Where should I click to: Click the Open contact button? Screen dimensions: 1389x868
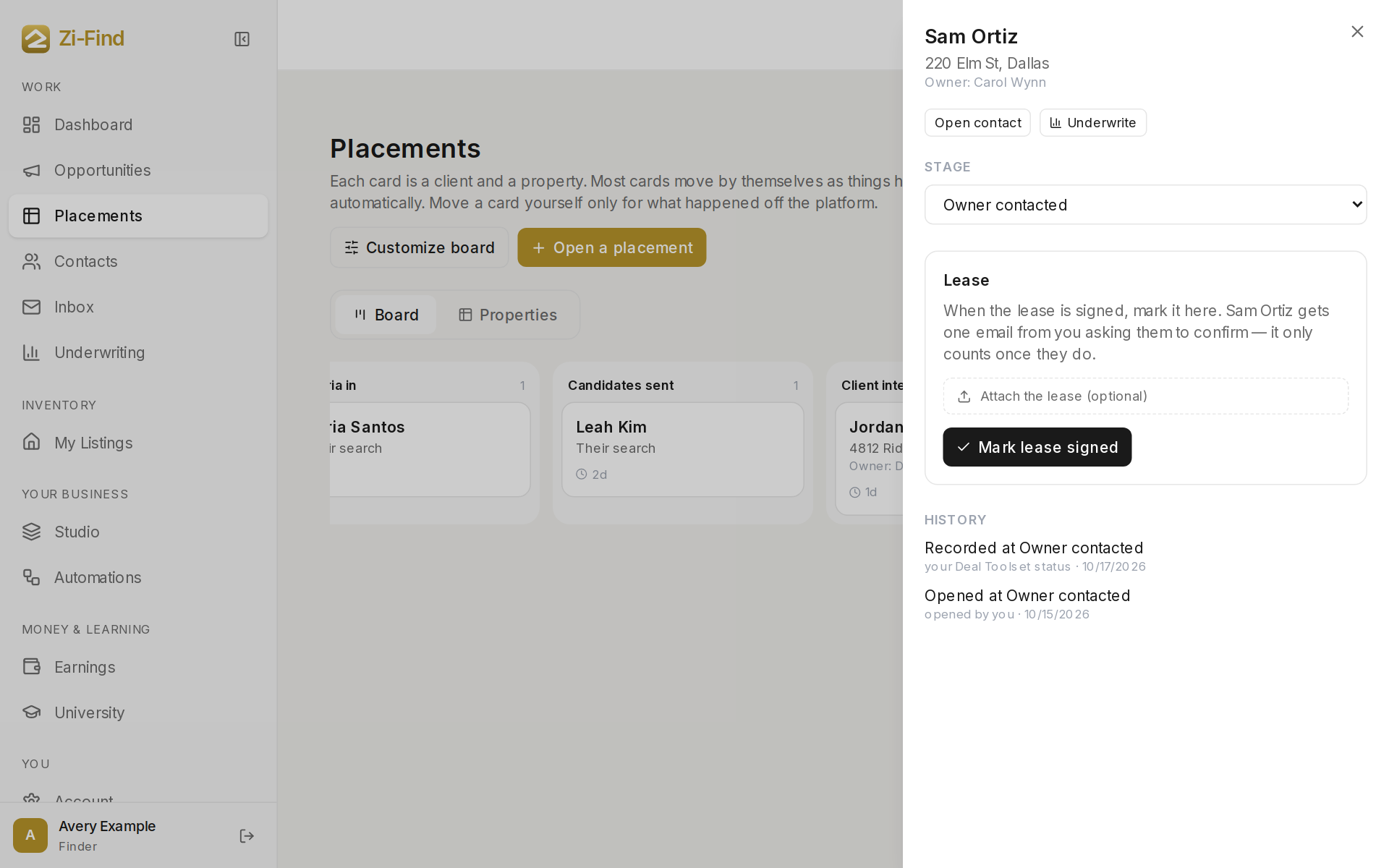pos(977,123)
